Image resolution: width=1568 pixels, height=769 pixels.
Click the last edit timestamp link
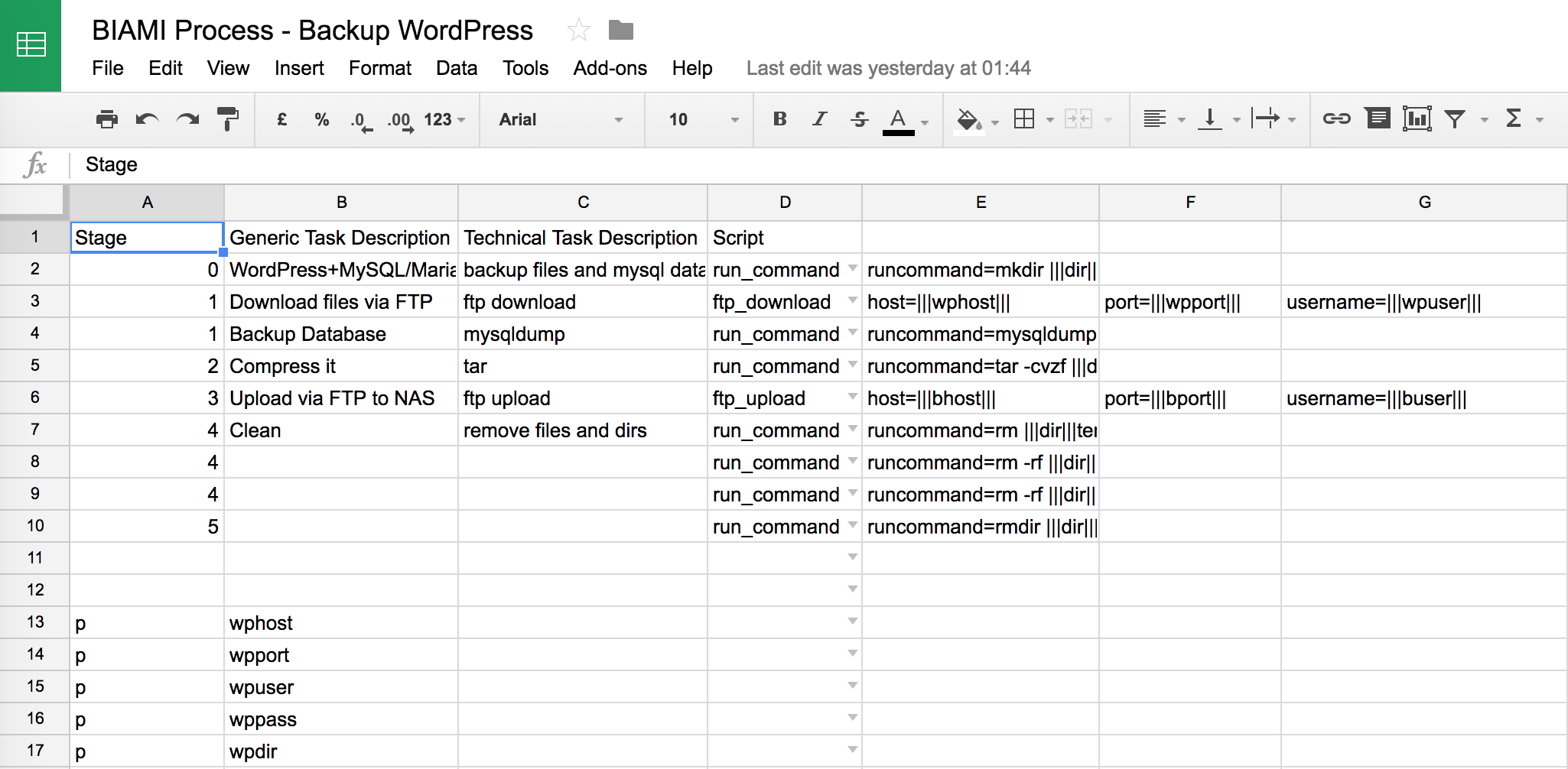[x=888, y=69]
